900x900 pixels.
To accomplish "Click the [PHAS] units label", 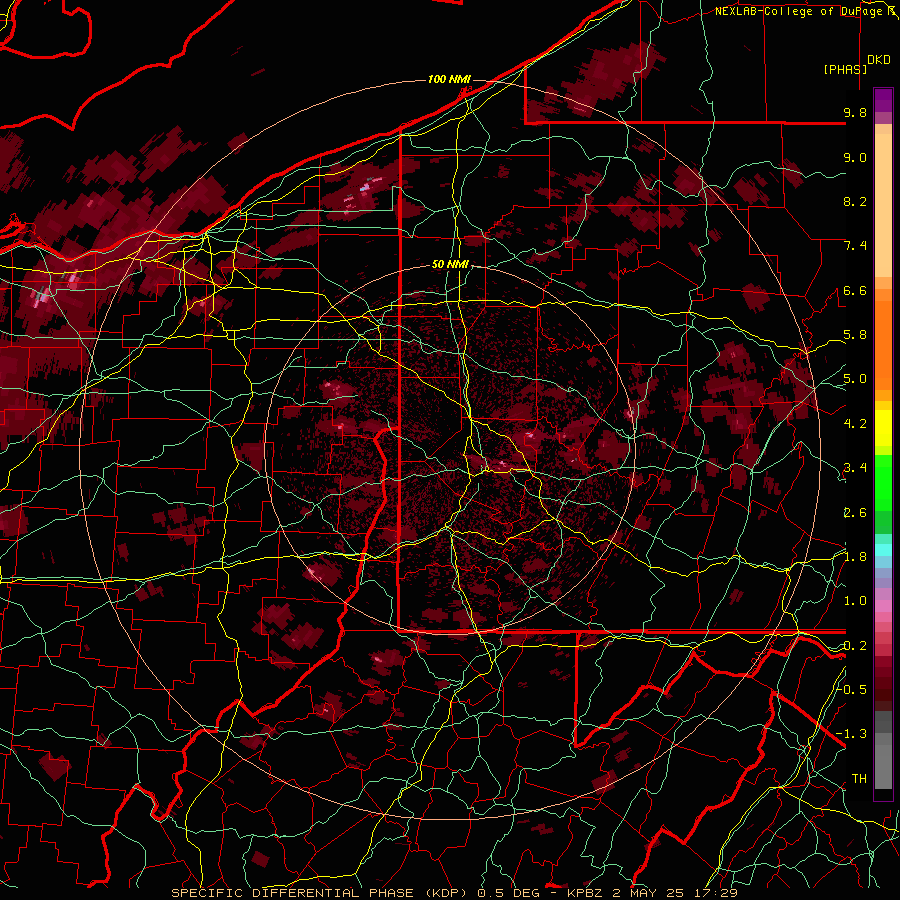I will point(845,69).
